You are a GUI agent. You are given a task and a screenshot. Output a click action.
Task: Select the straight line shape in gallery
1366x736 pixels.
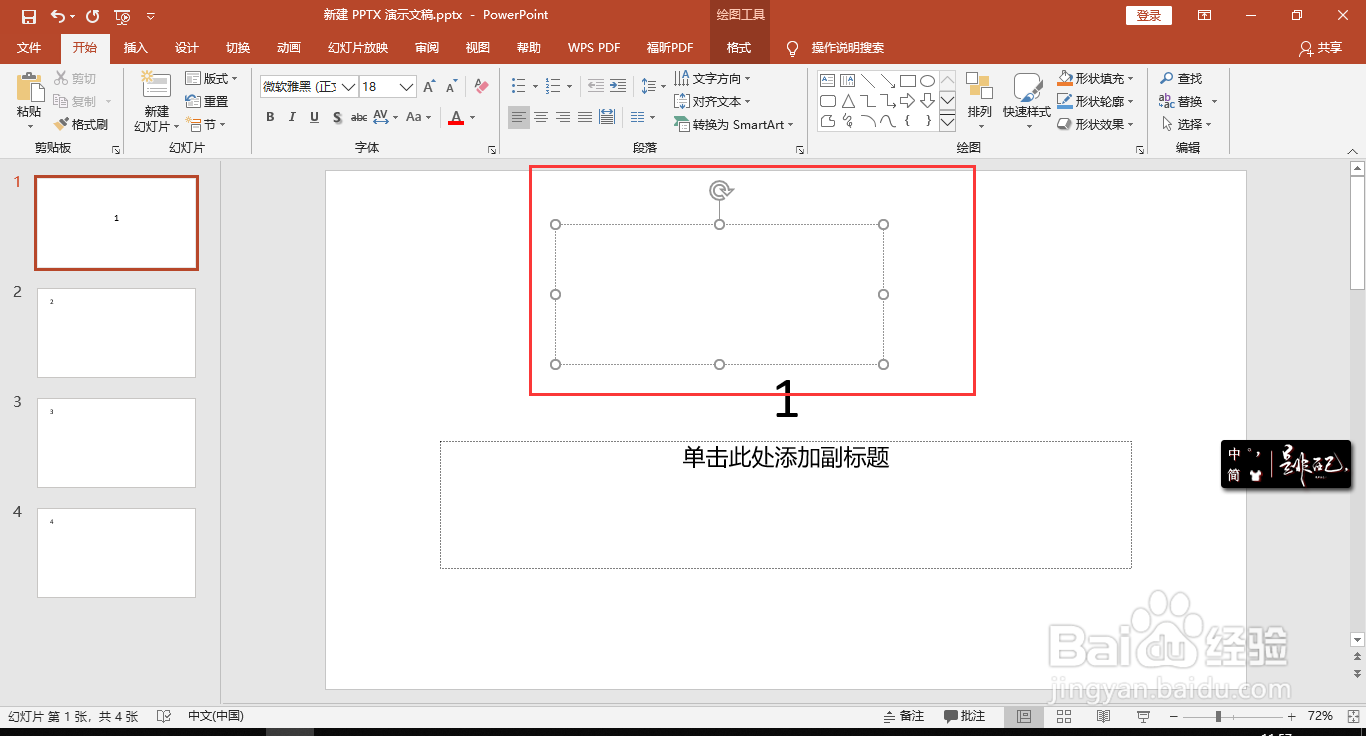[x=867, y=81]
